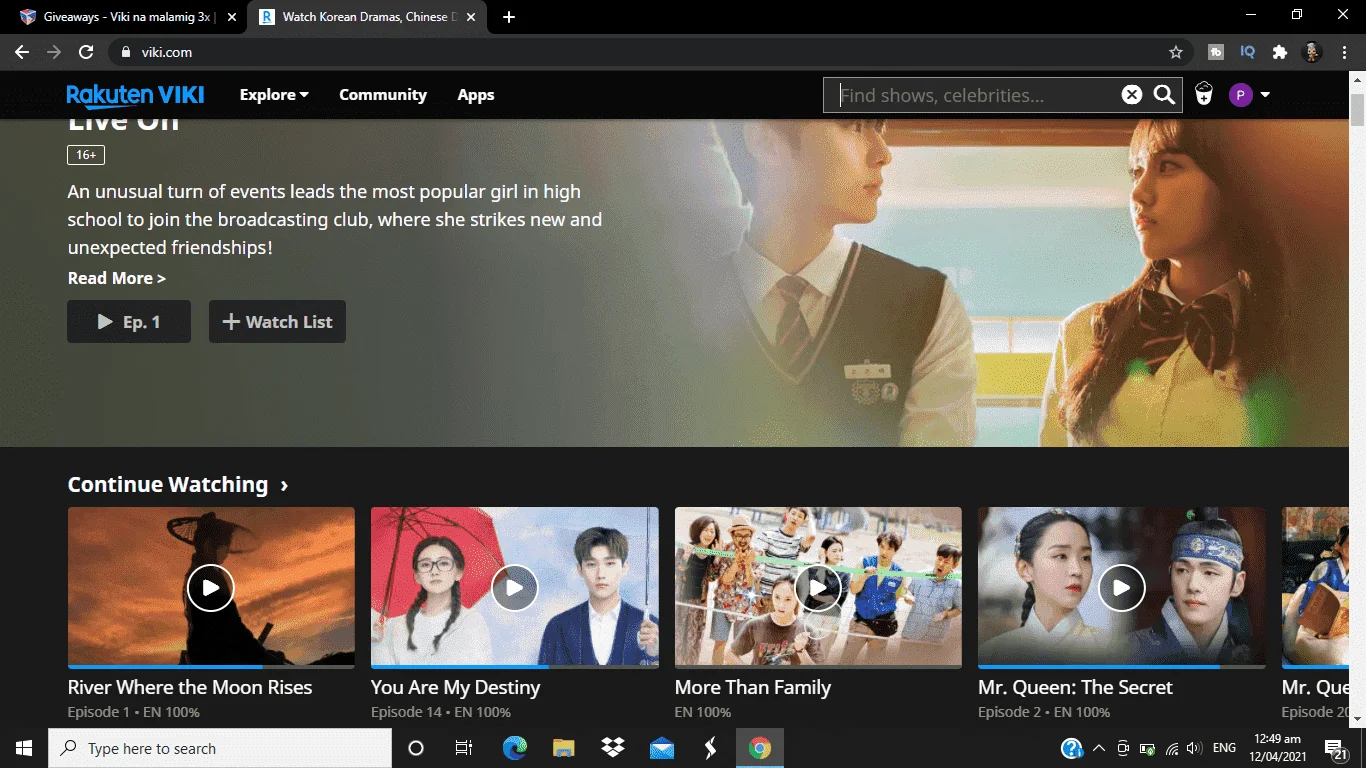Viewport: 1366px width, 768px height.
Task: Click the page scrollbar up arrow
Action: tap(1357, 80)
